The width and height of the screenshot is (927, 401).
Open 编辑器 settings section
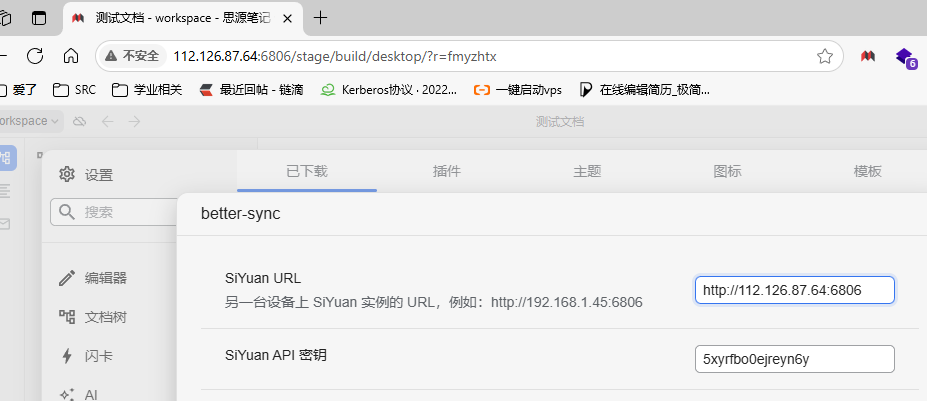tap(93, 278)
